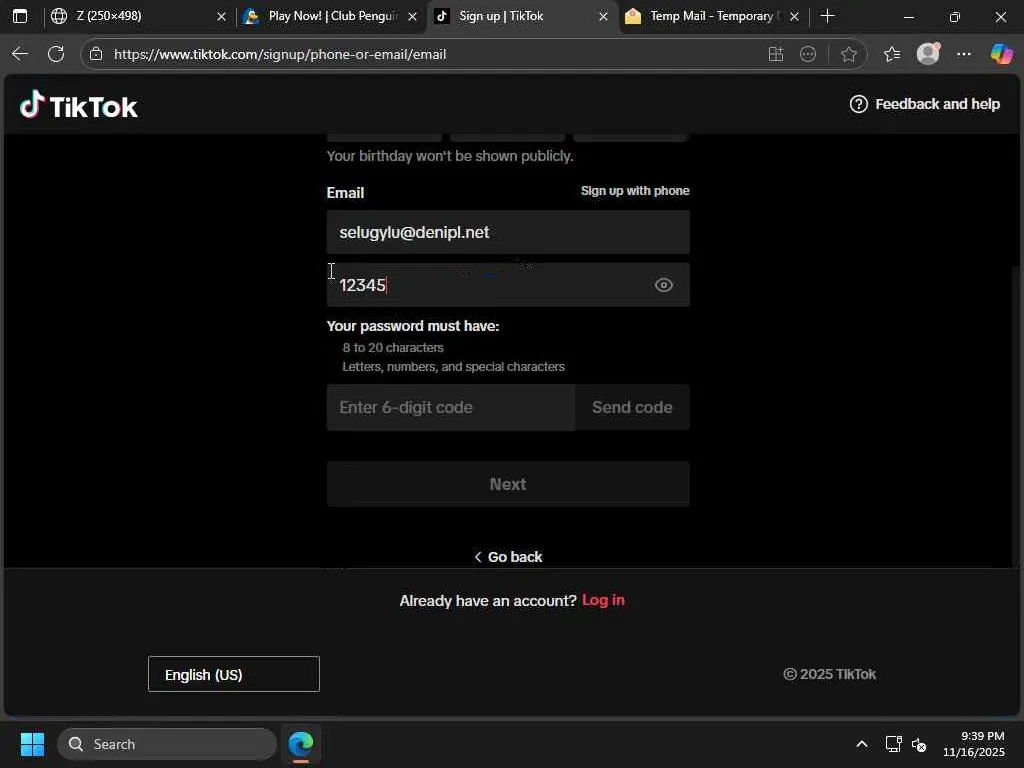The width and height of the screenshot is (1024, 768).
Task: Close the Z (250×498) tab
Action: [x=221, y=16]
